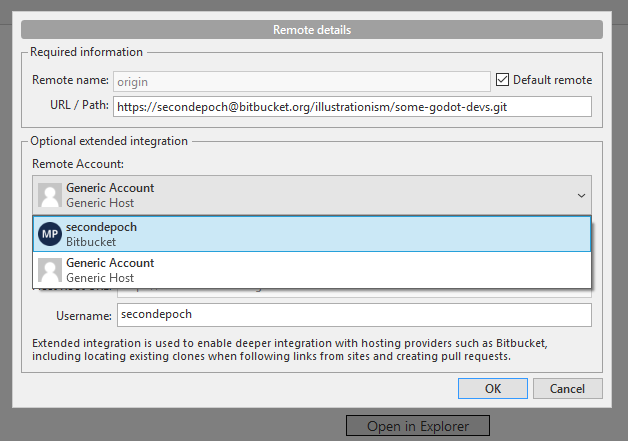Click the Remote details title header
The height and width of the screenshot is (441, 628).
[312, 30]
